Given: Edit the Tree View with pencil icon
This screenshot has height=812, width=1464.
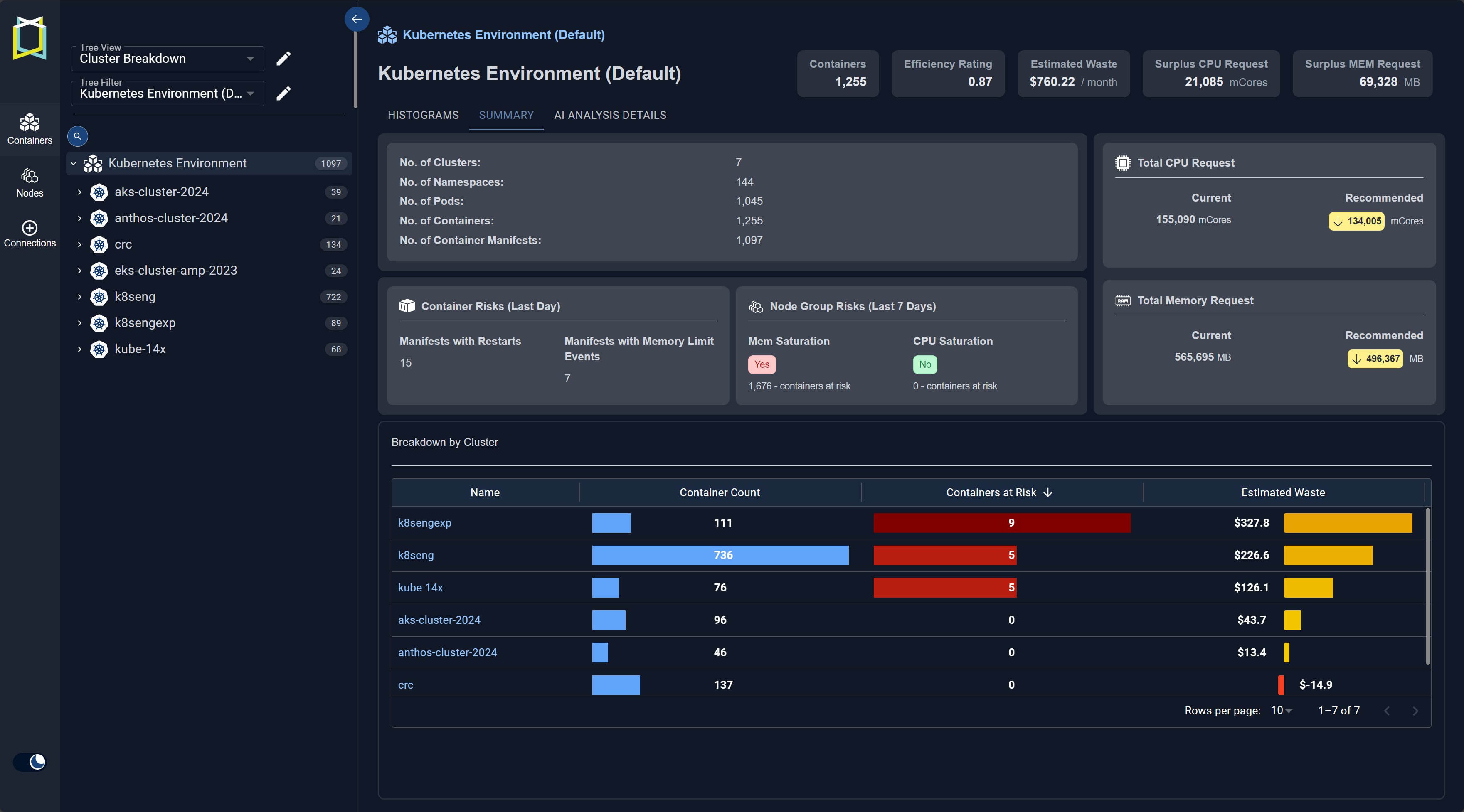Looking at the screenshot, I should tap(283, 59).
